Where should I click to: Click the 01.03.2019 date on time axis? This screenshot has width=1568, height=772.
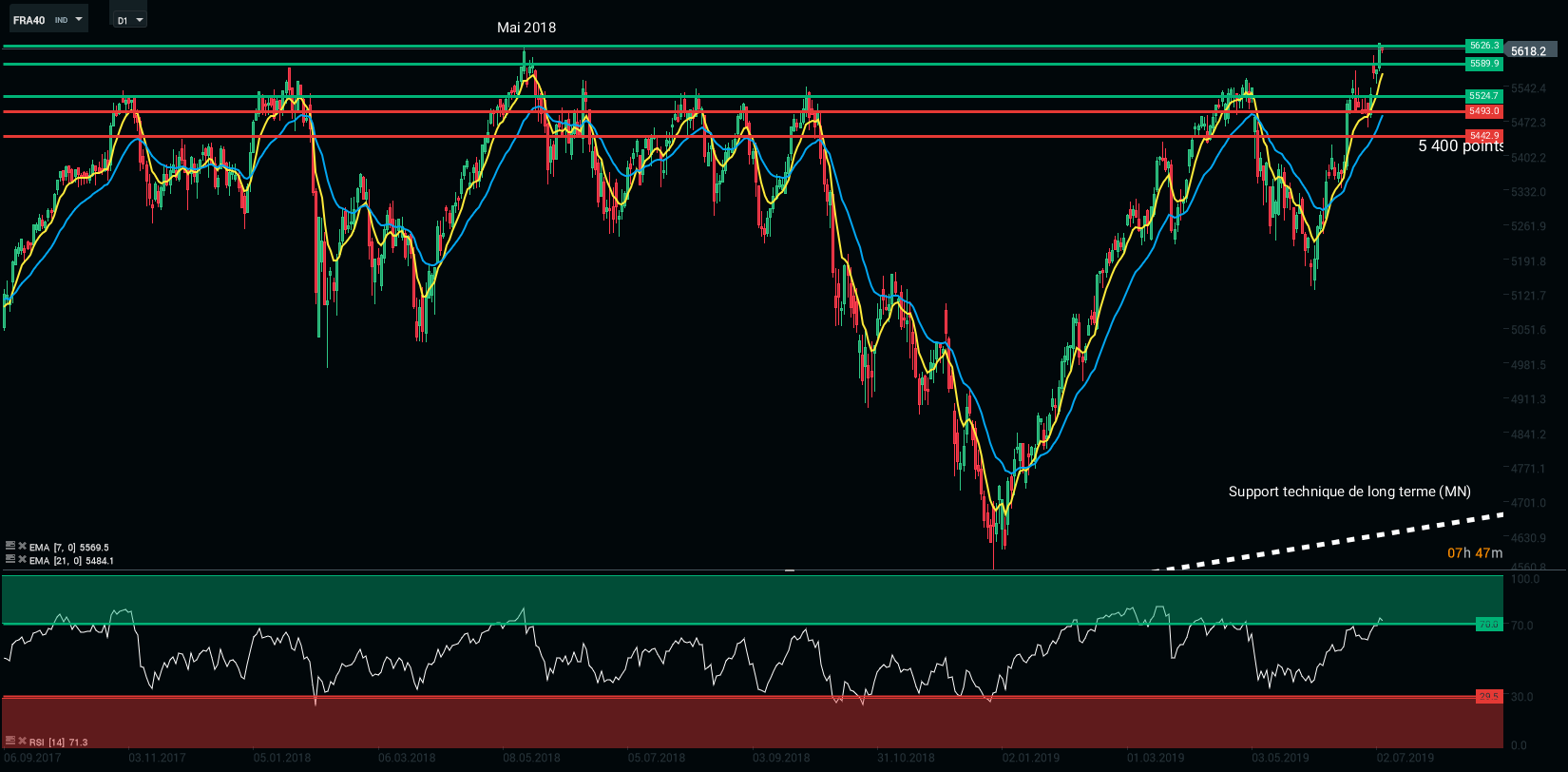pos(1157,759)
